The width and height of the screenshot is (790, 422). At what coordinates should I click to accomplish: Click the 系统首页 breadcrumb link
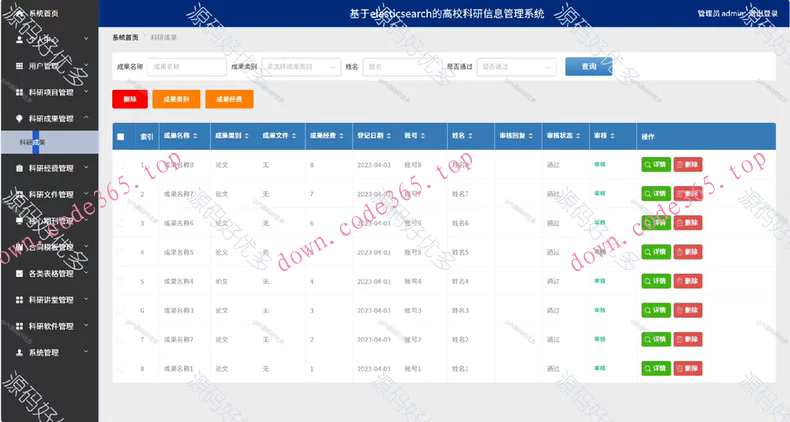(125, 38)
